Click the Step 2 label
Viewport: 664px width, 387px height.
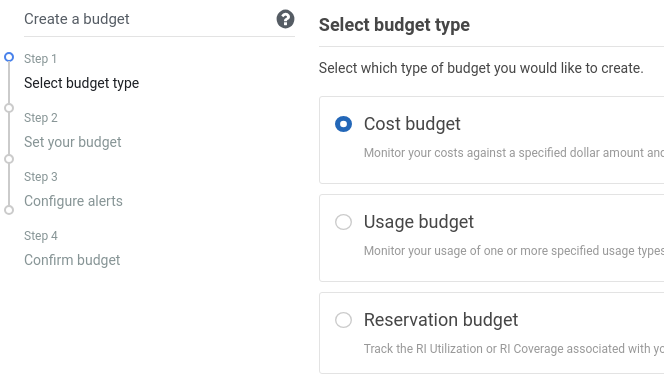coord(41,118)
